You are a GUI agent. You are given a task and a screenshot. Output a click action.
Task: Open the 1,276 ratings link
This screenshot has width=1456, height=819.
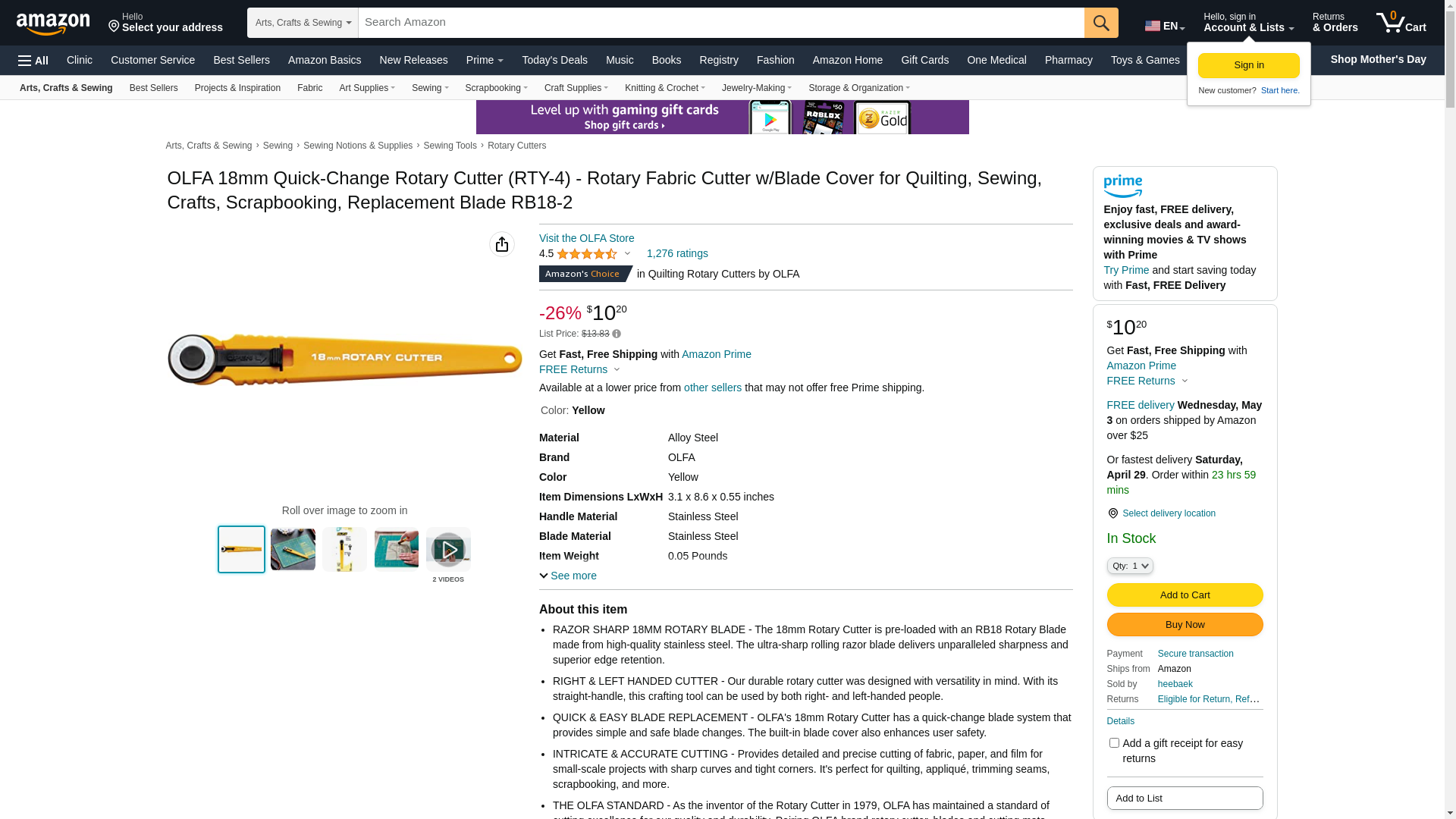pyautogui.click(x=677, y=253)
